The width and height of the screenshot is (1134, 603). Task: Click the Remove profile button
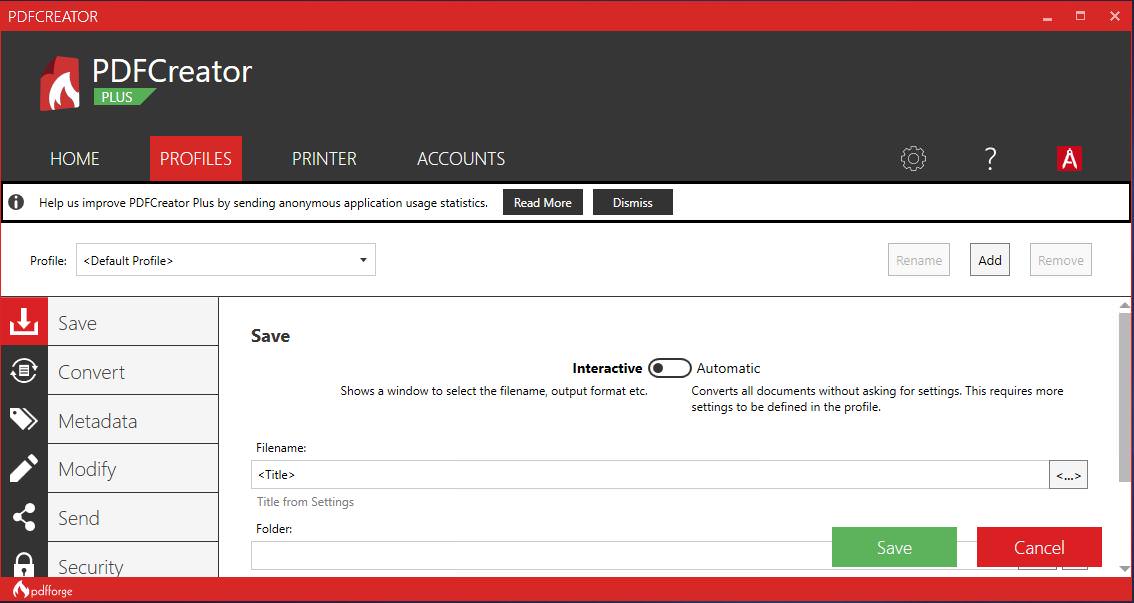pyautogui.click(x=1061, y=260)
